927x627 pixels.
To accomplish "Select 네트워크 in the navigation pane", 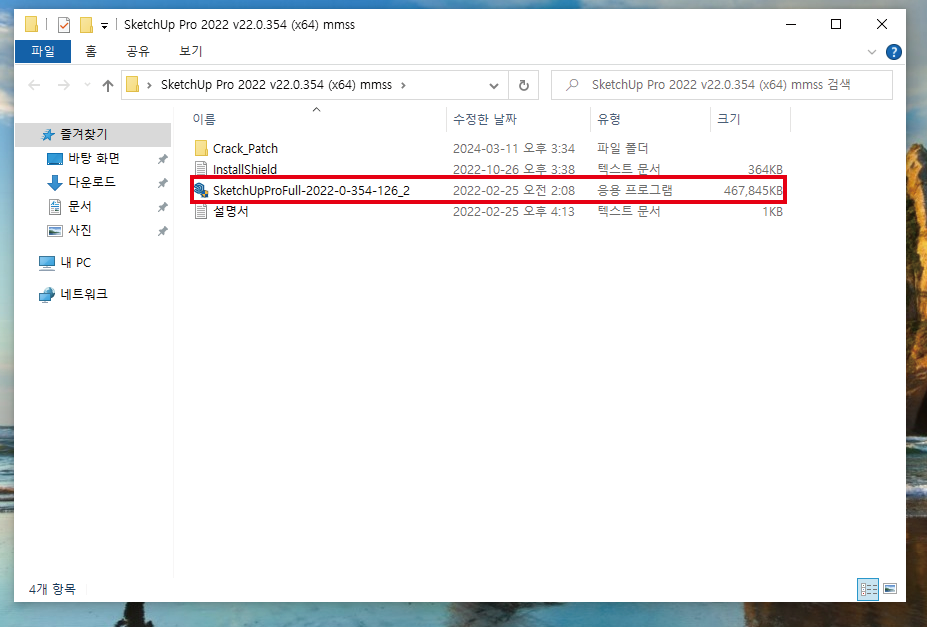I will (x=84, y=294).
